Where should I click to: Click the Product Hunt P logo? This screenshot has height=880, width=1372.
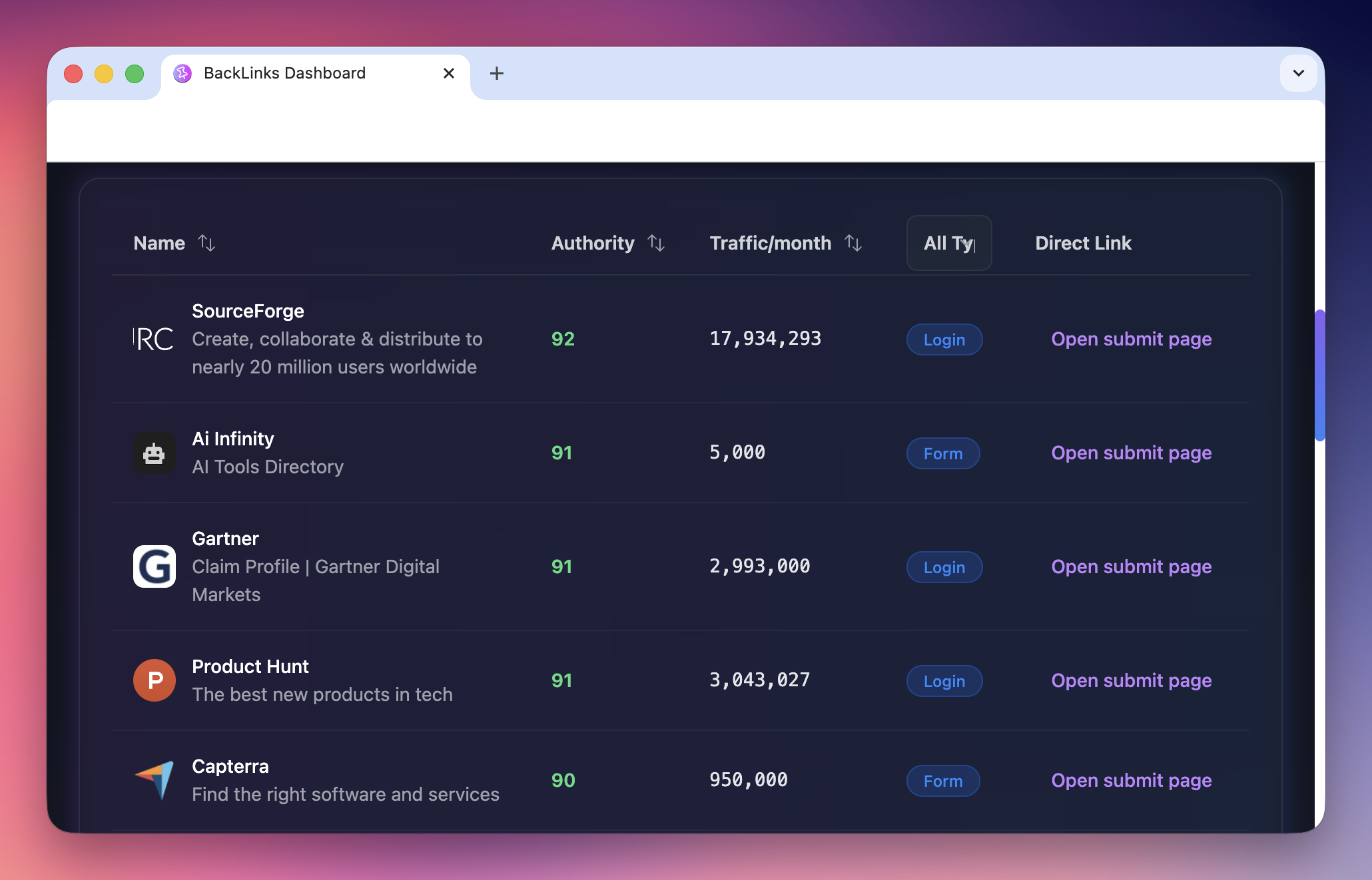point(154,680)
